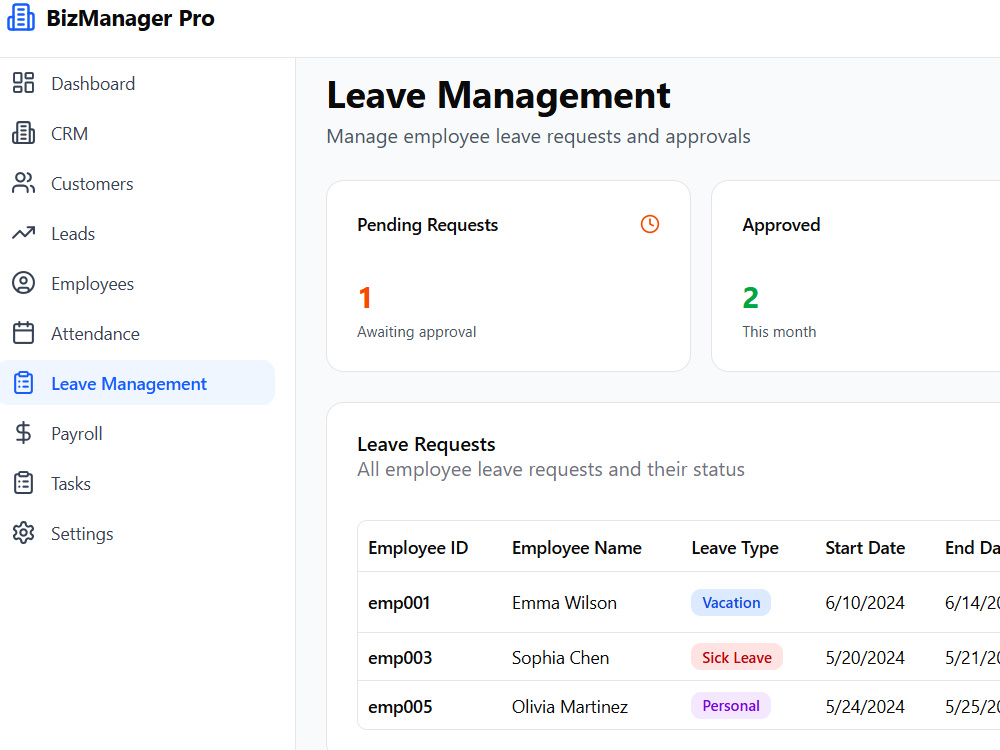Select Attendance in the sidebar

137,333
